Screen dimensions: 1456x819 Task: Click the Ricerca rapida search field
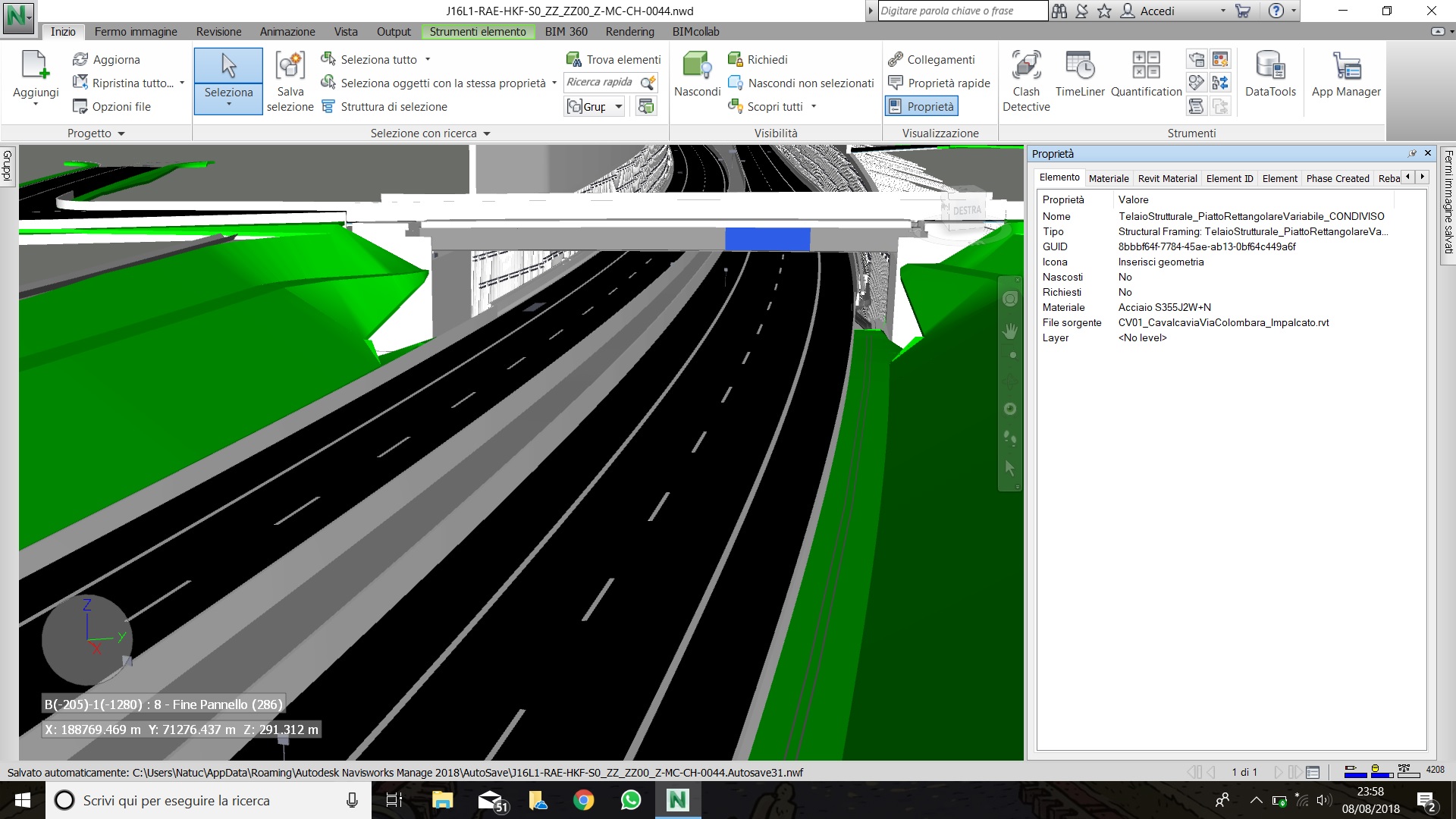pos(601,82)
